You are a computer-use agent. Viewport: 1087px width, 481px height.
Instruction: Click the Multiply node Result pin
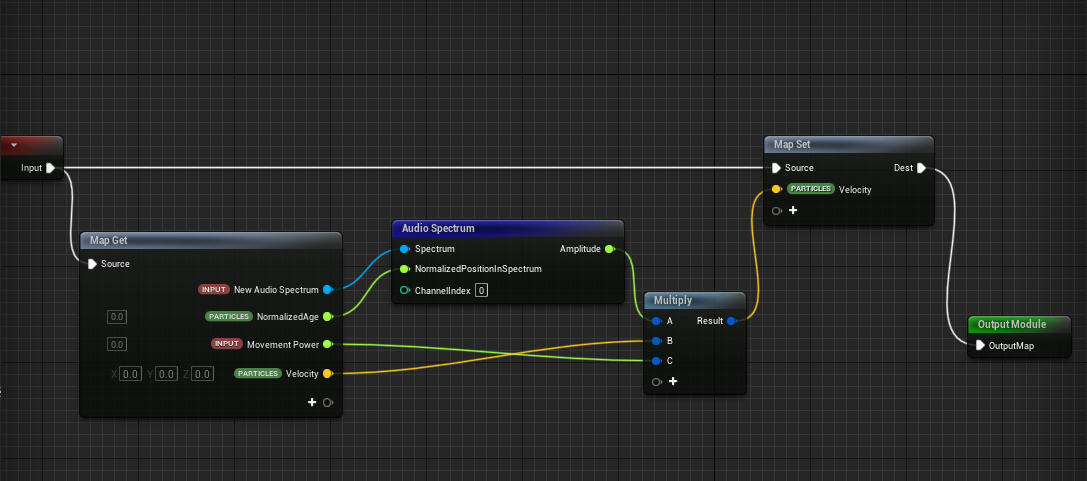pyautogui.click(x=731, y=321)
